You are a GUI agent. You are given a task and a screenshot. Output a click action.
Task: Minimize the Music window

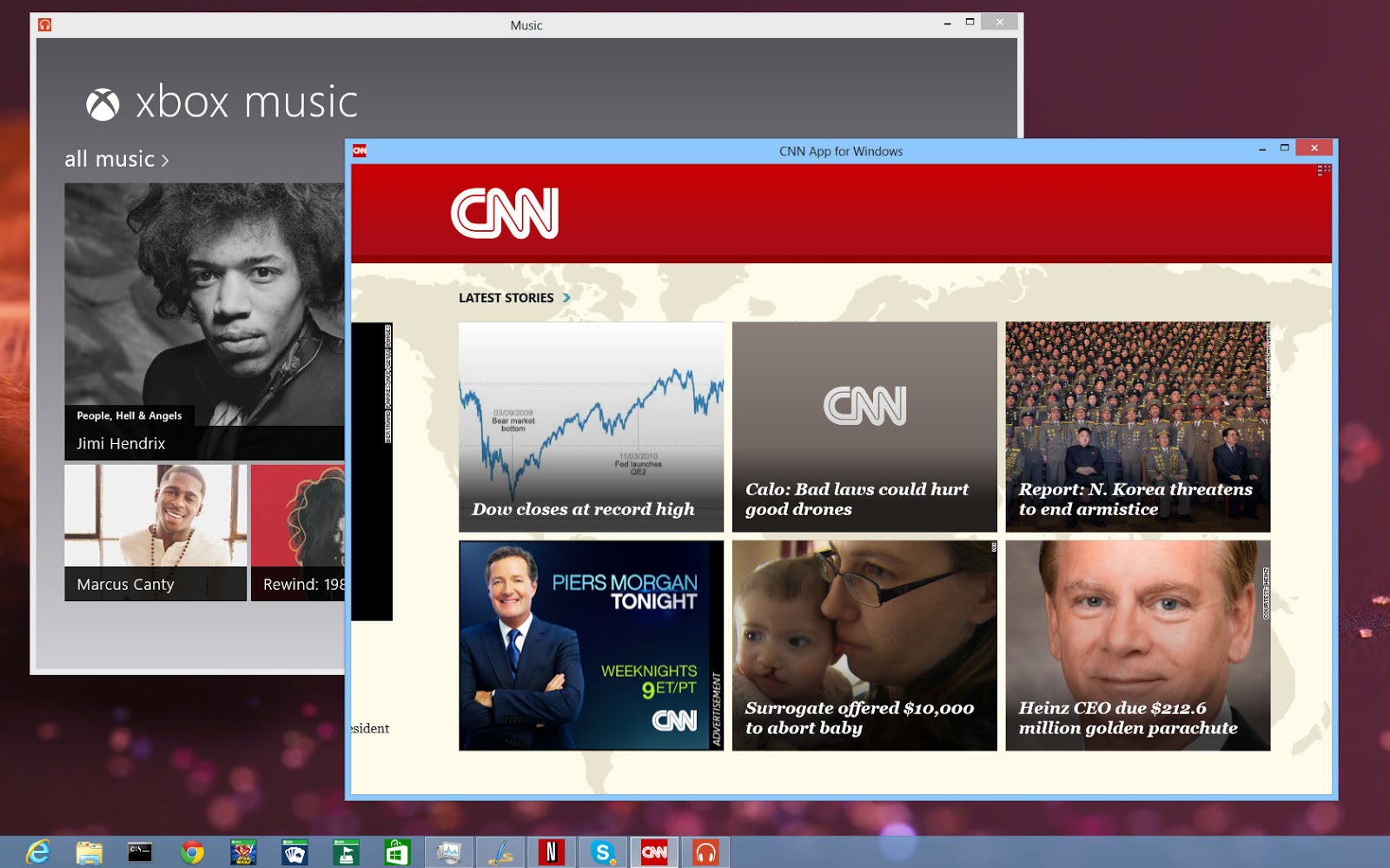(948, 24)
